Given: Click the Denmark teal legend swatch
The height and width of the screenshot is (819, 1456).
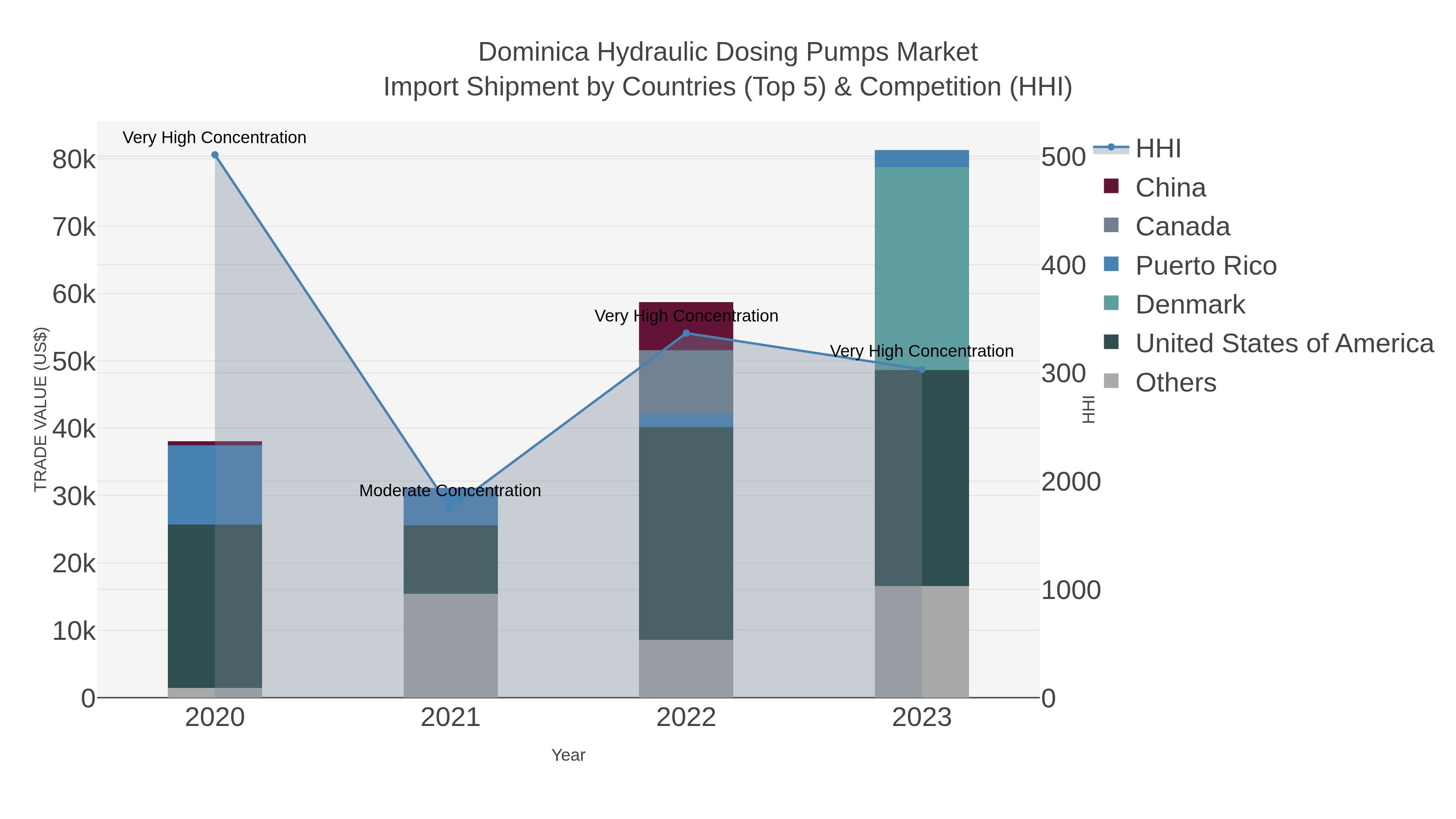Looking at the screenshot, I should [x=1111, y=303].
